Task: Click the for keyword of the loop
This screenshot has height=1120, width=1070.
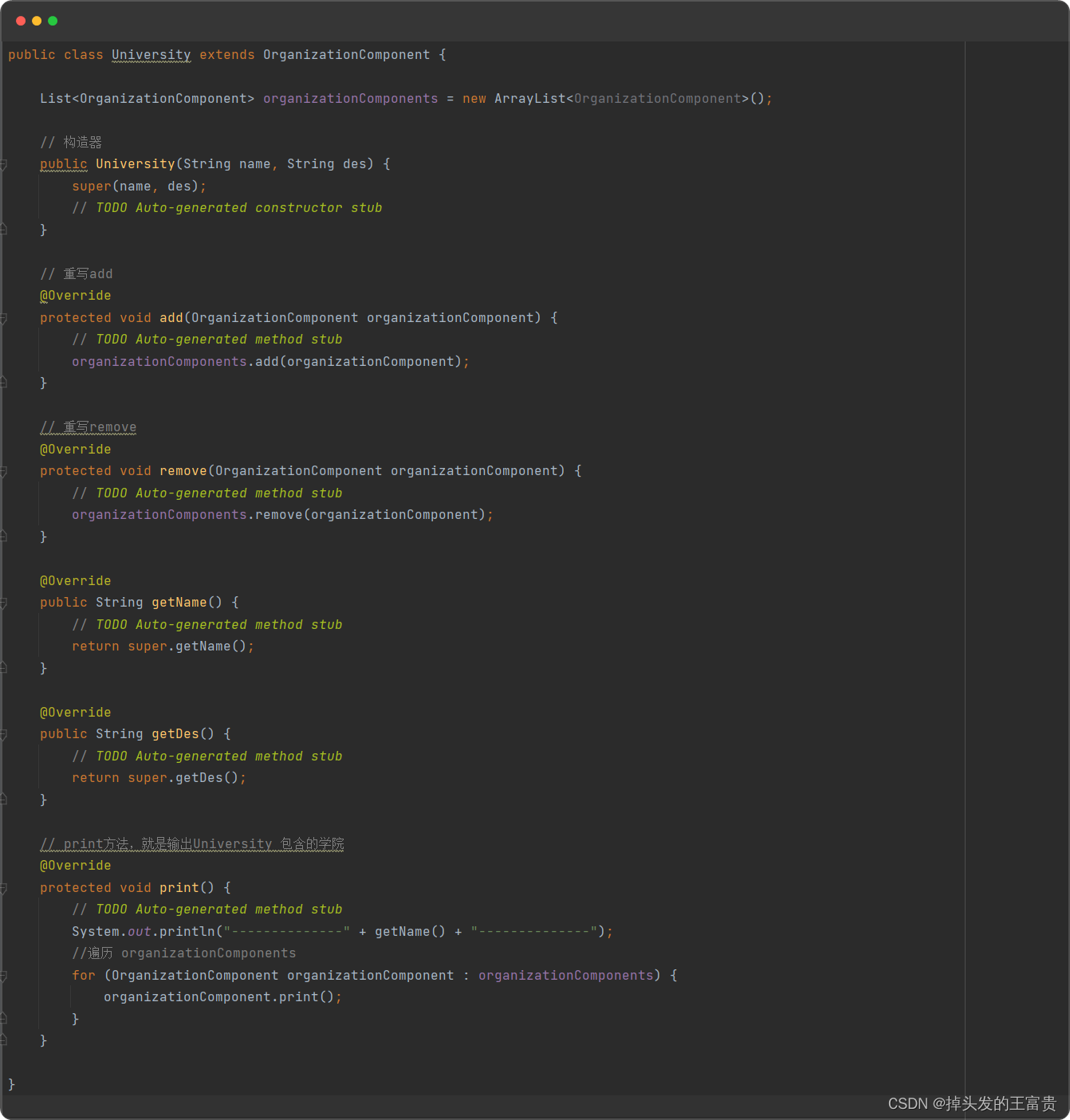Action: coord(84,976)
